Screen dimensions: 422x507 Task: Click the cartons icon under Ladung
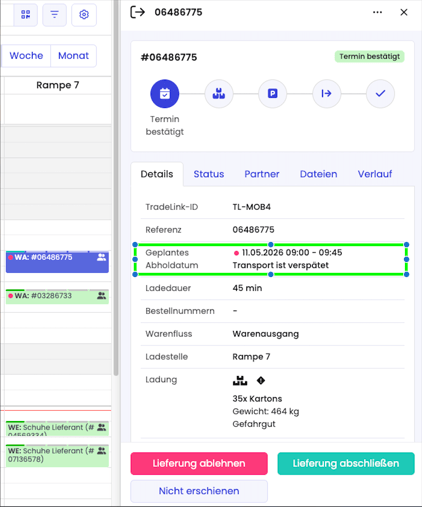pyautogui.click(x=240, y=380)
